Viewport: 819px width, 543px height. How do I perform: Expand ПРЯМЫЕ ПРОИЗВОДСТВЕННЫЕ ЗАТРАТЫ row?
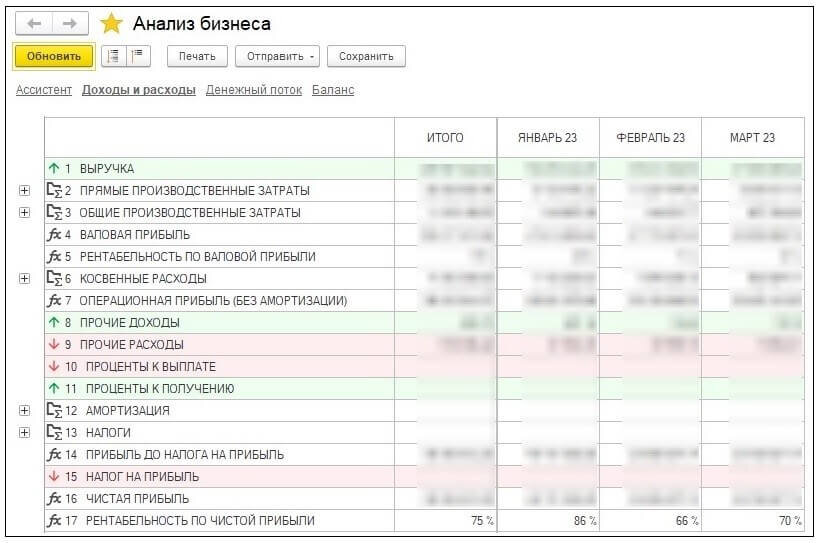pos(25,191)
